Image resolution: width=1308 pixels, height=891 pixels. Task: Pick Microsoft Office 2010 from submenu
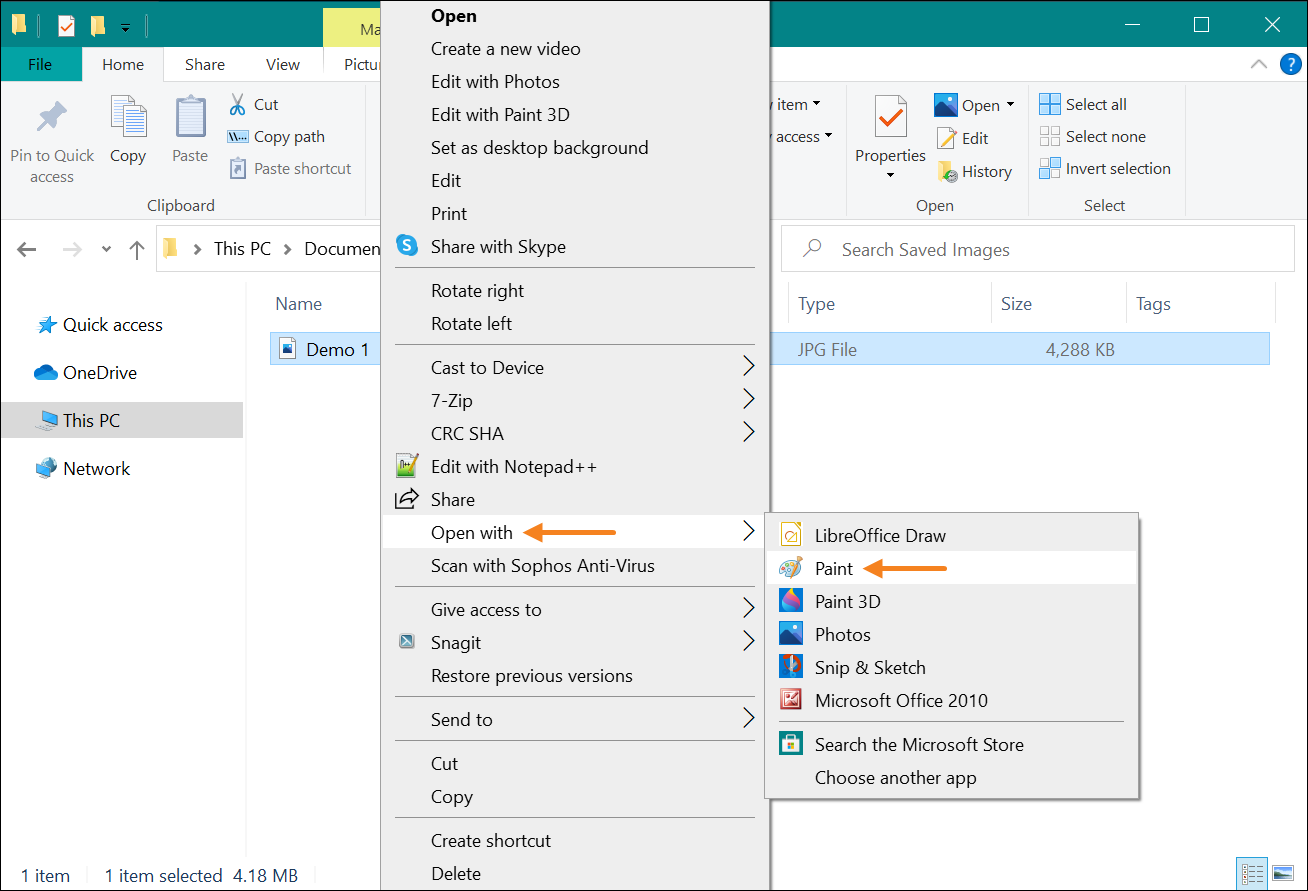pos(900,700)
